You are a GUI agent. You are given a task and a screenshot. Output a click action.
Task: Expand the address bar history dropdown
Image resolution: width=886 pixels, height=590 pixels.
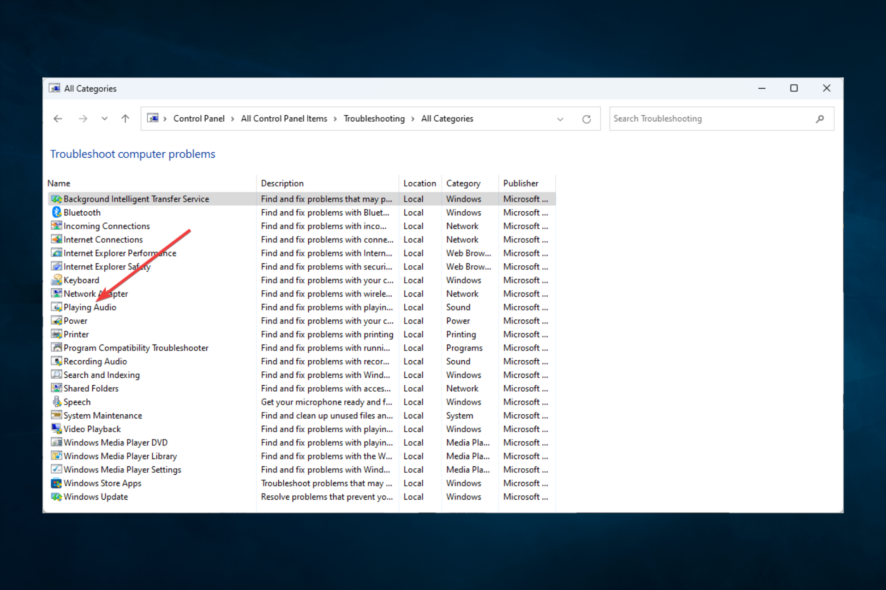[560, 119]
